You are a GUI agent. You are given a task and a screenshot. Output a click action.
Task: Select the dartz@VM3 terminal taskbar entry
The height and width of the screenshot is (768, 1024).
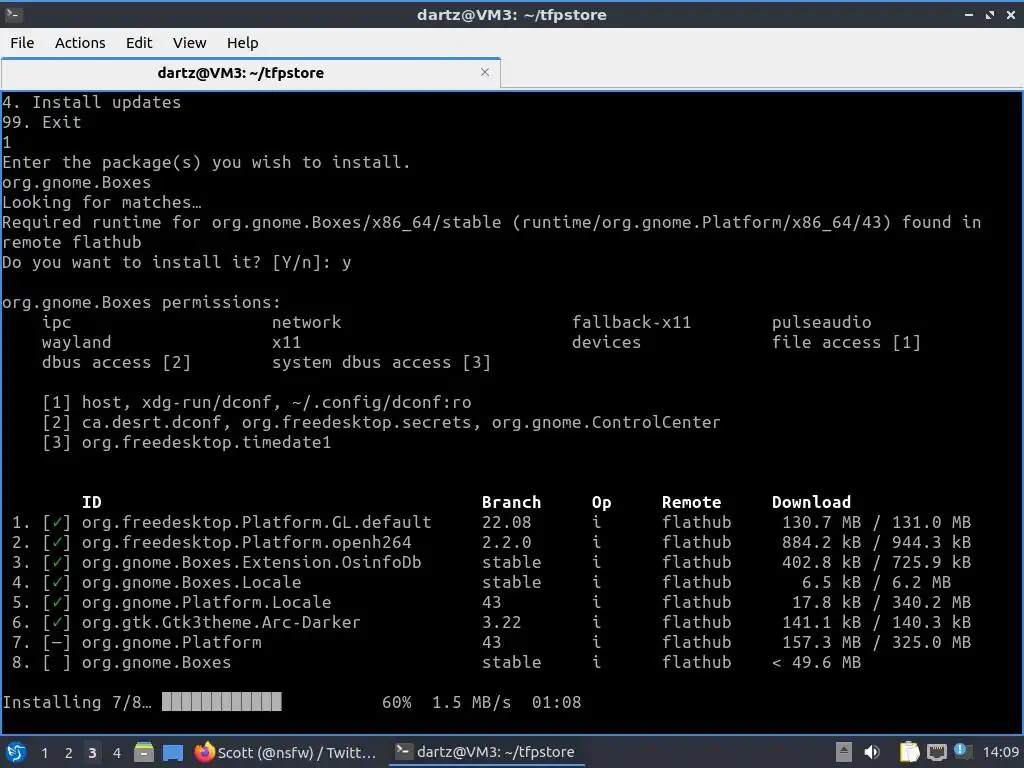[487, 752]
